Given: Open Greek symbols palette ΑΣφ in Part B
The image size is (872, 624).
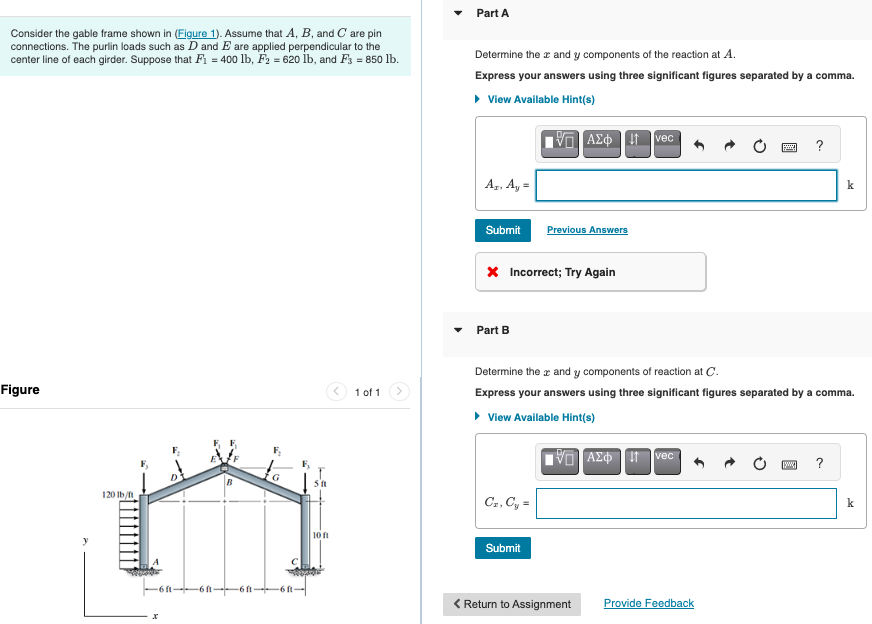Looking at the screenshot, I should tap(600, 461).
